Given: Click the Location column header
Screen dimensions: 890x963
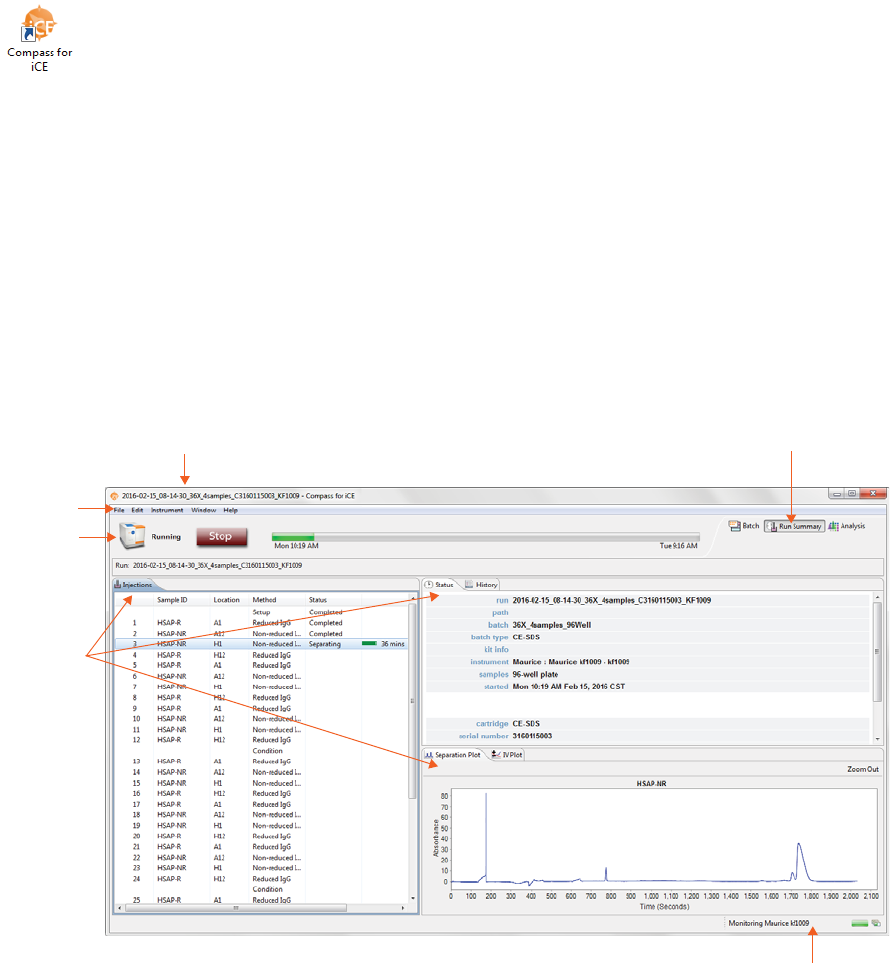Looking at the screenshot, I should (x=226, y=600).
